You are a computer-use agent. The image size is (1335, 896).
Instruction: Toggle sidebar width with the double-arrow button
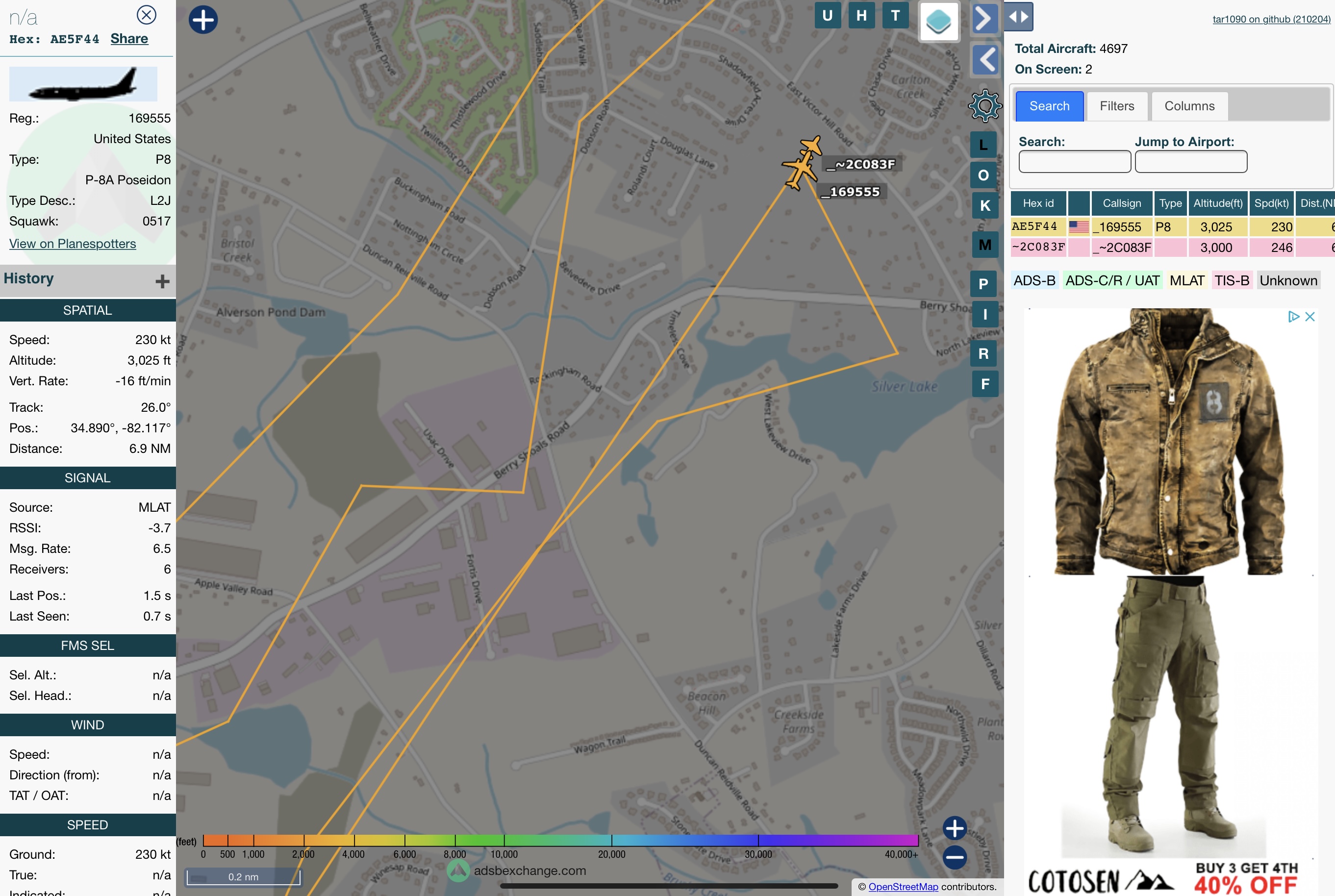(1018, 17)
